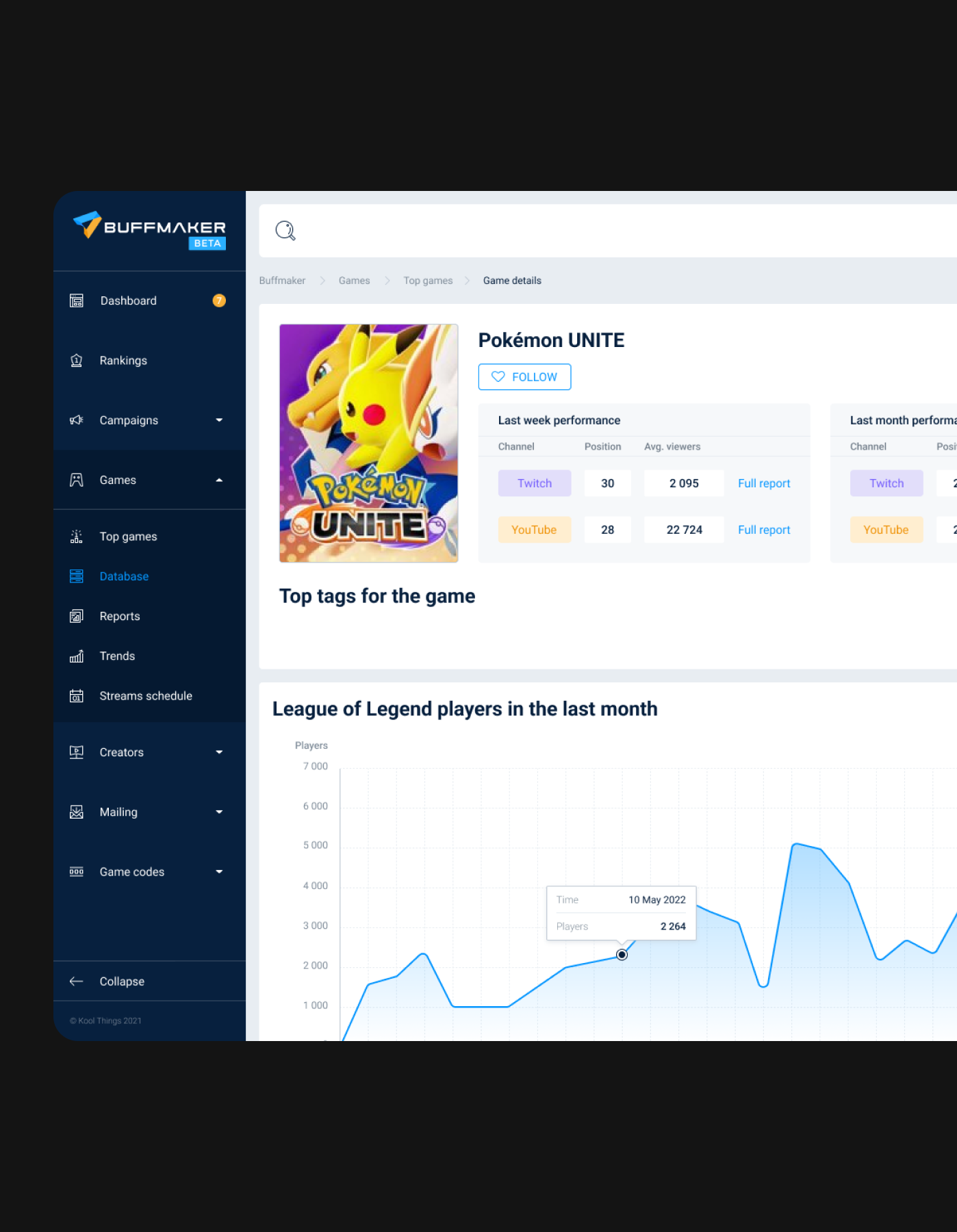
Task: Click the Rankings medal icon
Action: click(77, 361)
